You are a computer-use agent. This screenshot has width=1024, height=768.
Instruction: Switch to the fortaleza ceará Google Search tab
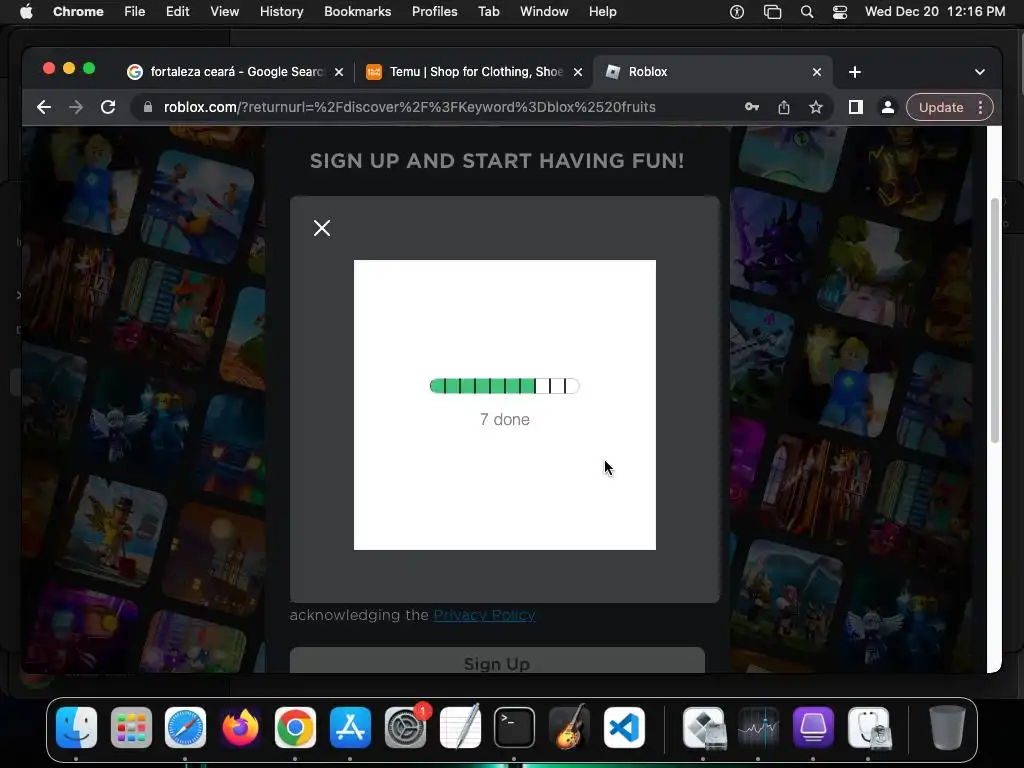pyautogui.click(x=236, y=72)
